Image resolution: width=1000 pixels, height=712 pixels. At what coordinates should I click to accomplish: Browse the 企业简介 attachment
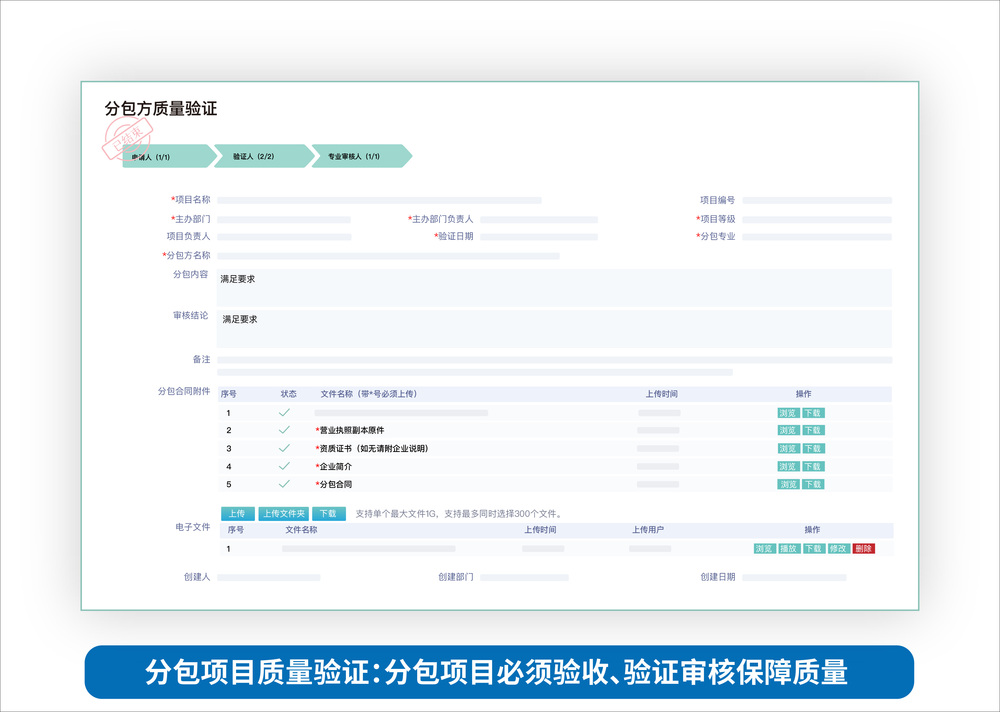(x=788, y=467)
